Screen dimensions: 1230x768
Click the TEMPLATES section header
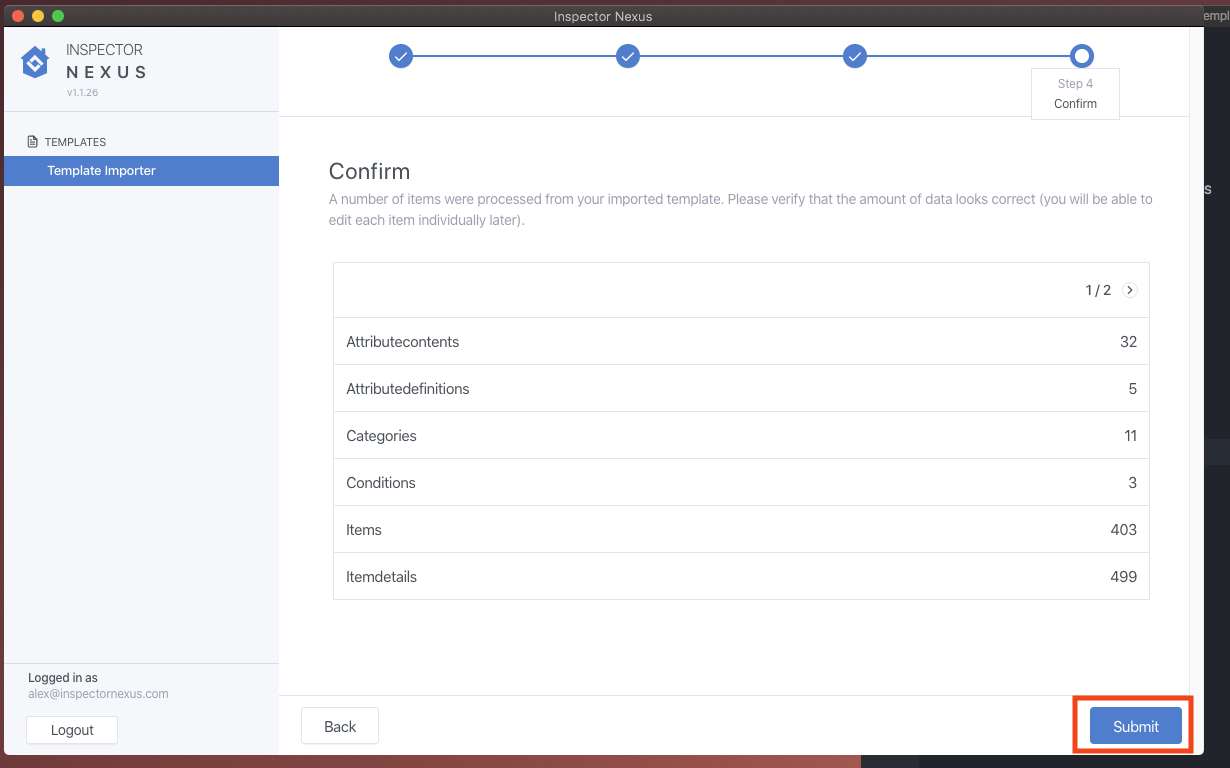(75, 142)
